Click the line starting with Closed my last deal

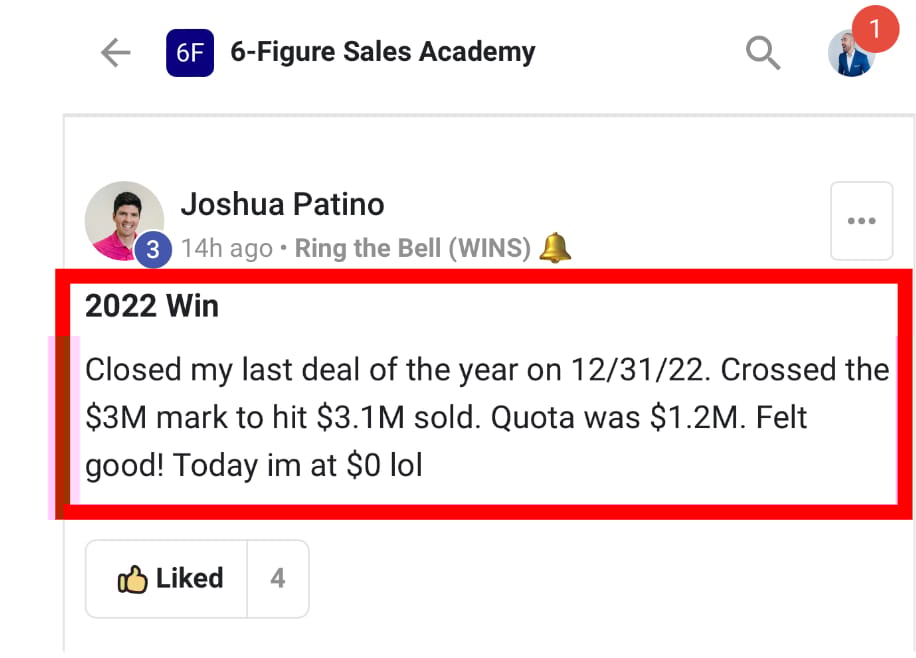point(487,370)
